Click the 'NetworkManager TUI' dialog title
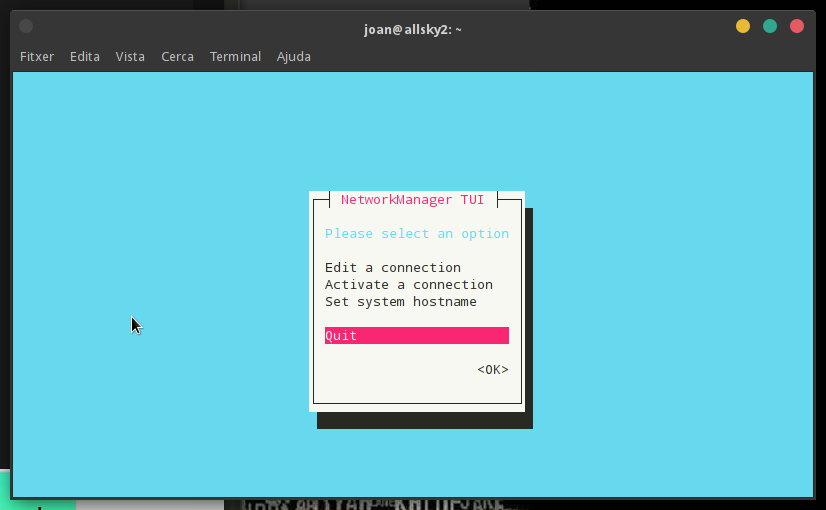The width and height of the screenshot is (826, 510). pos(412,200)
